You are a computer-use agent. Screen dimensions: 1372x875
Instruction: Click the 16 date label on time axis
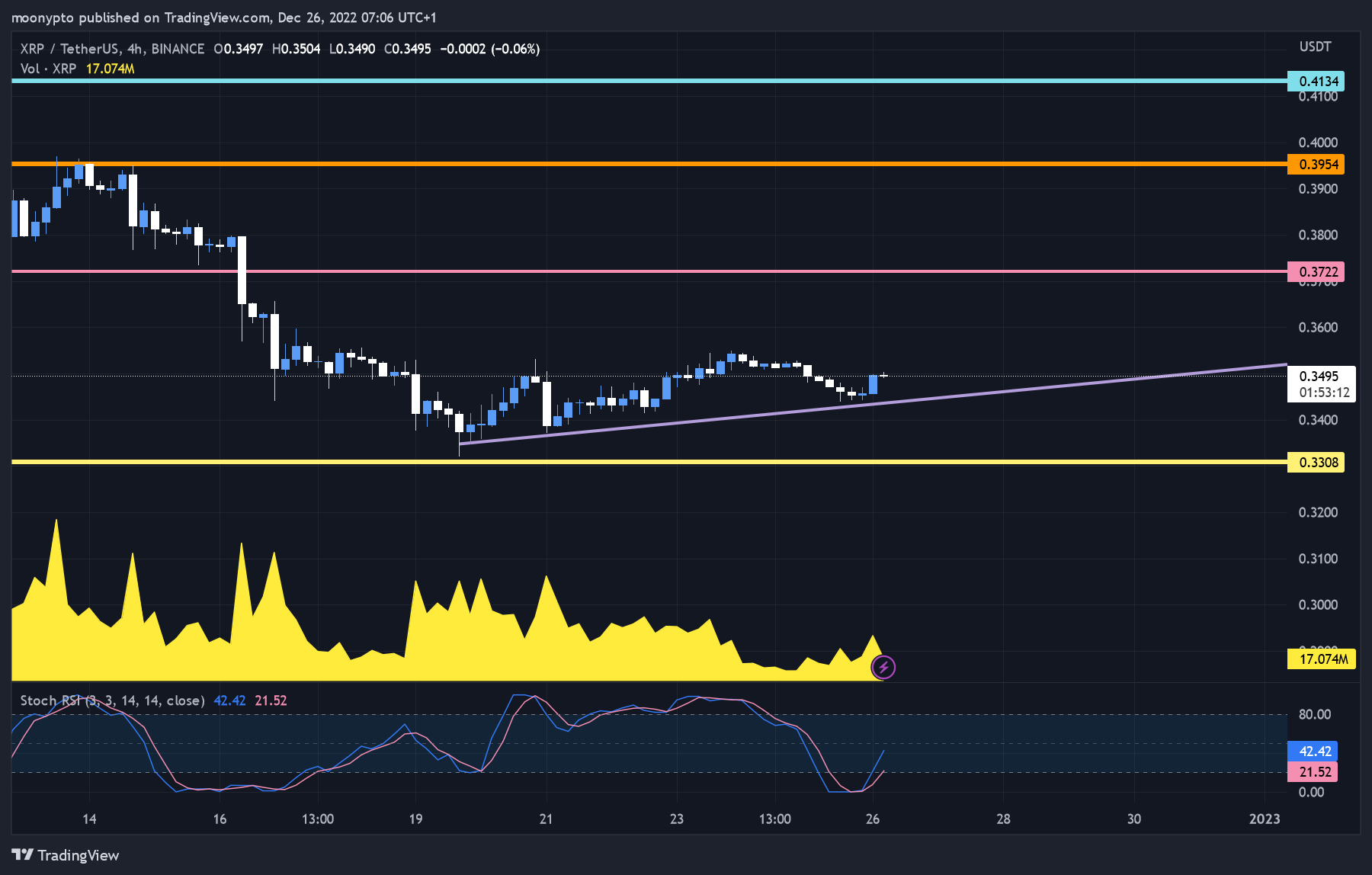click(220, 819)
